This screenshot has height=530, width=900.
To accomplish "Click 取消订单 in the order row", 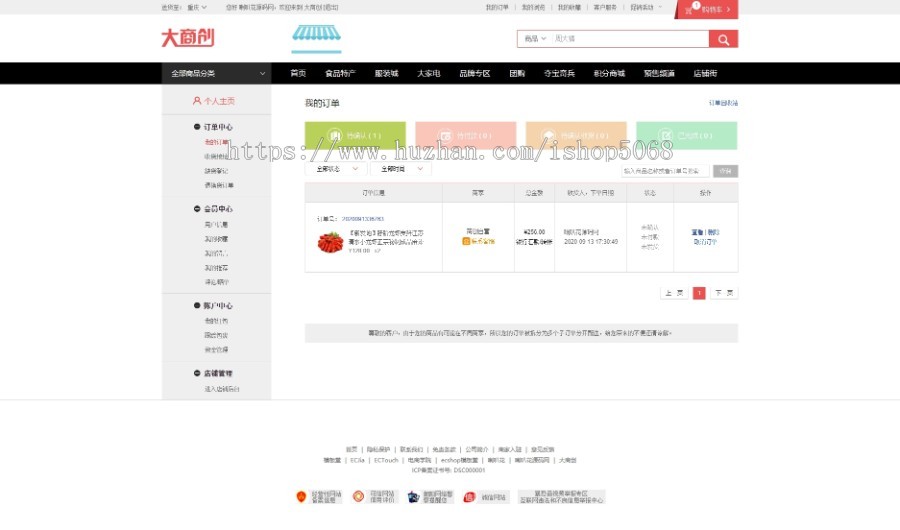I will tap(705, 242).
